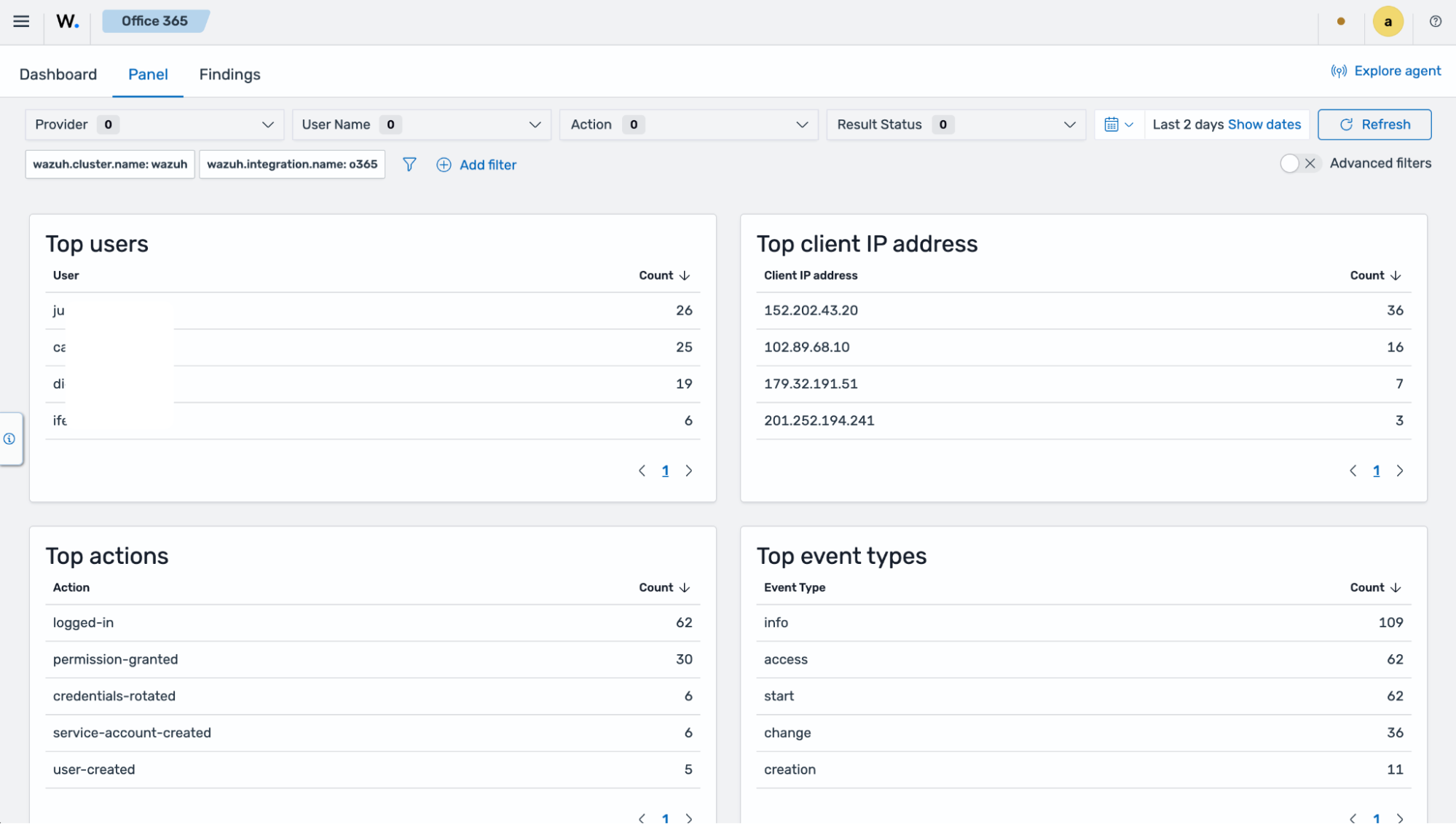Click Show dates link
The width and height of the screenshot is (1456, 824).
[x=1264, y=125]
